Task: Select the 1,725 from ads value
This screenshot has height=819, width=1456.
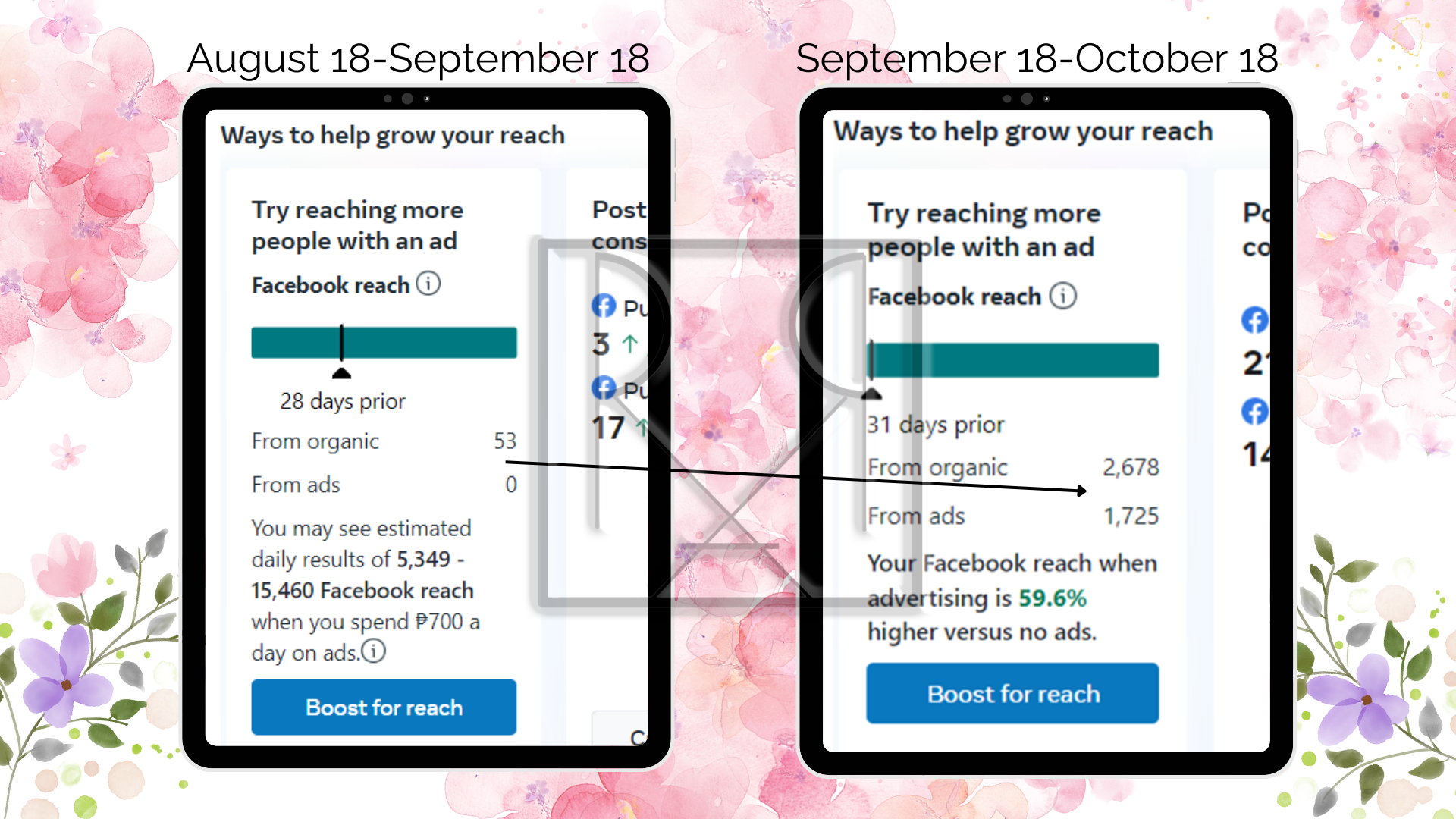Action: point(1131,516)
